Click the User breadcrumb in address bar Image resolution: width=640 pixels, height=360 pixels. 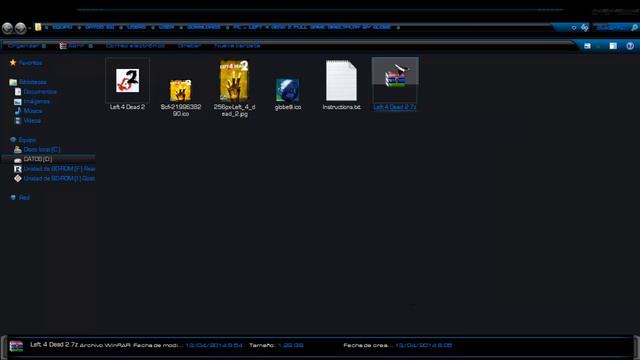click(166, 27)
